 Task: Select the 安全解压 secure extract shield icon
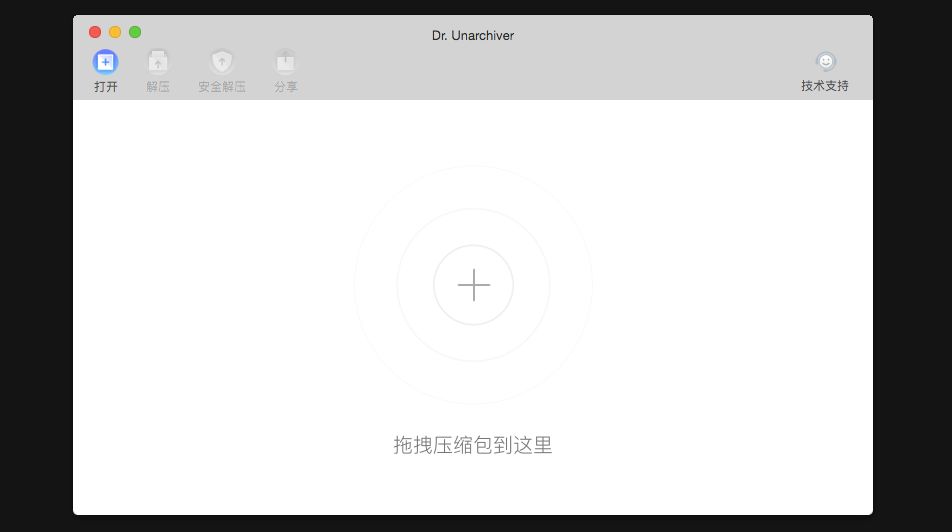point(222,62)
